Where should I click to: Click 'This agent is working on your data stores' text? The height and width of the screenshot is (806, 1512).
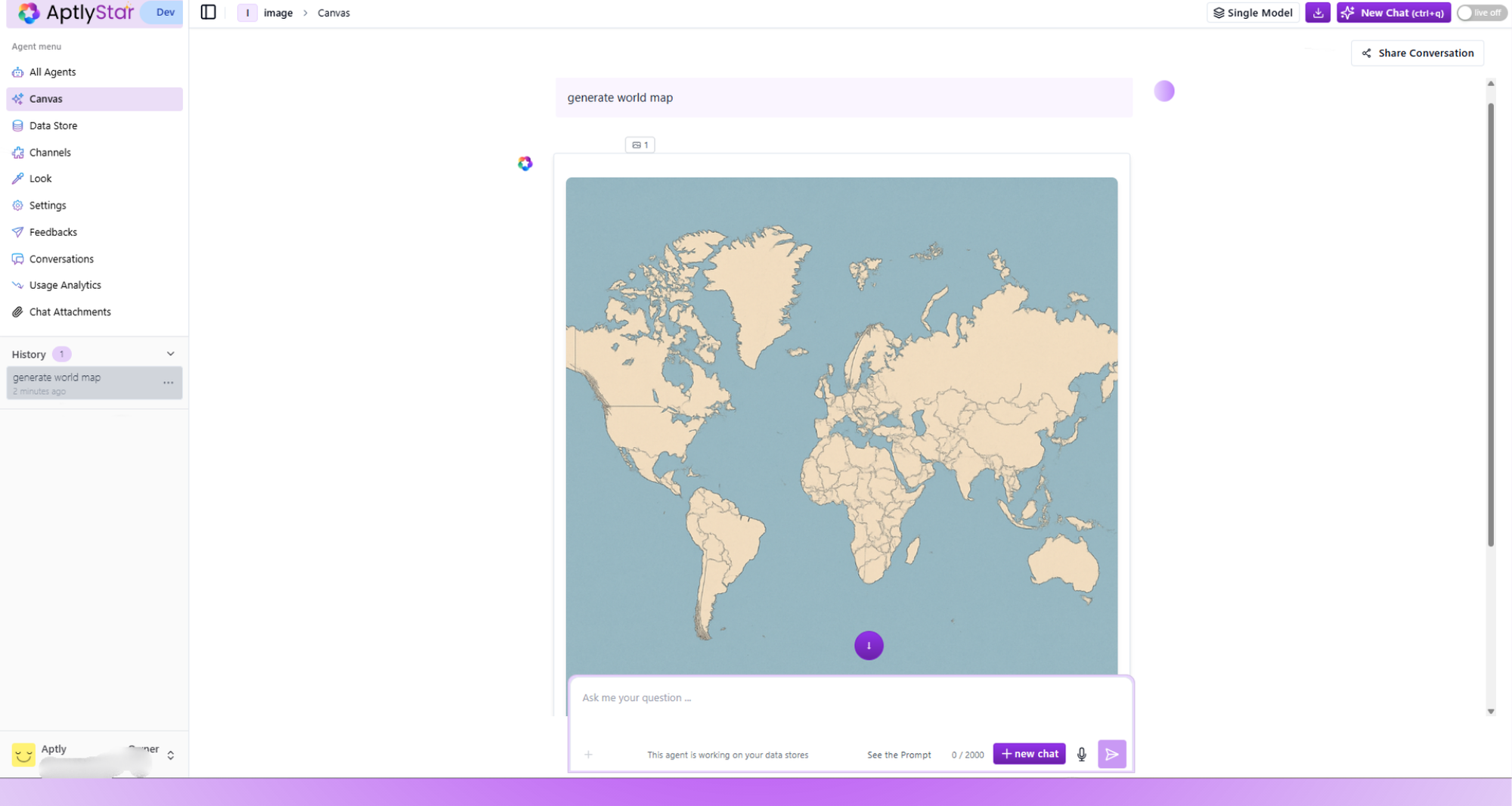pos(727,755)
